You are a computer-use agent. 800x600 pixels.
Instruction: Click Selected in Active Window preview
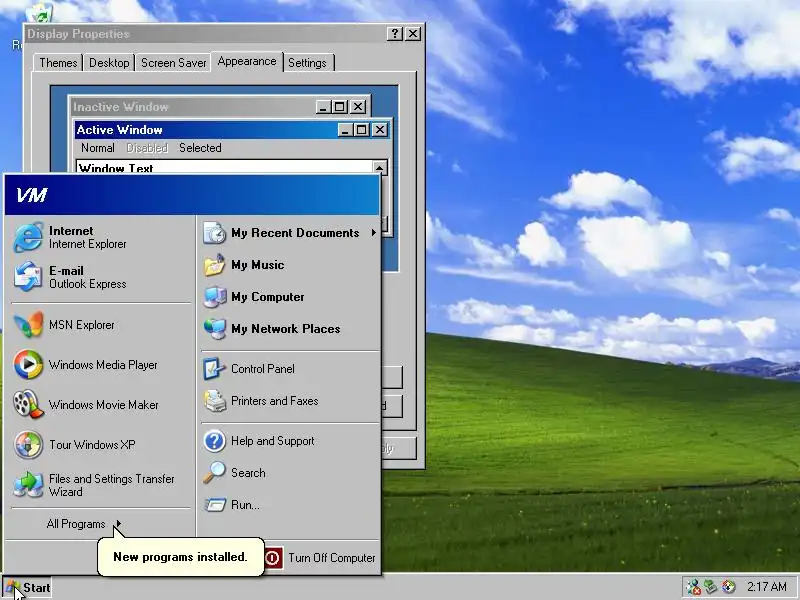[x=200, y=148]
